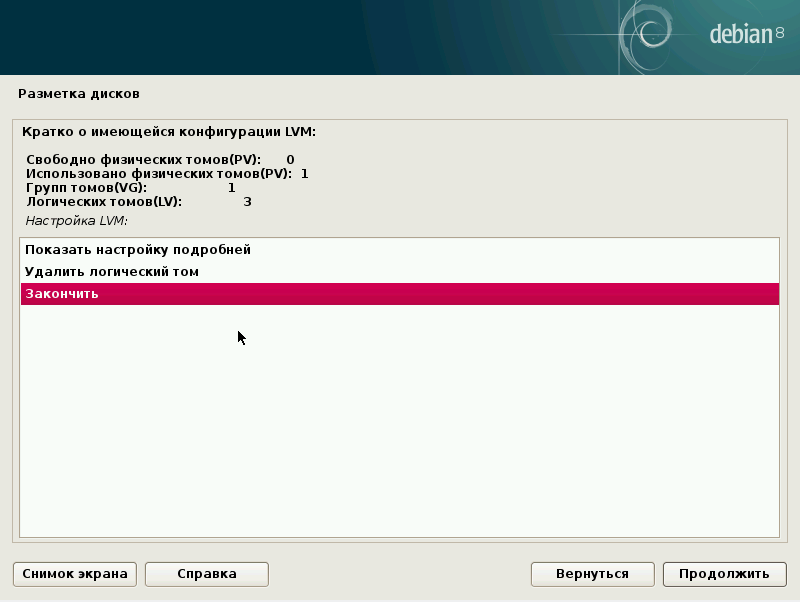Open help with "Справка" button

click(x=207, y=574)
